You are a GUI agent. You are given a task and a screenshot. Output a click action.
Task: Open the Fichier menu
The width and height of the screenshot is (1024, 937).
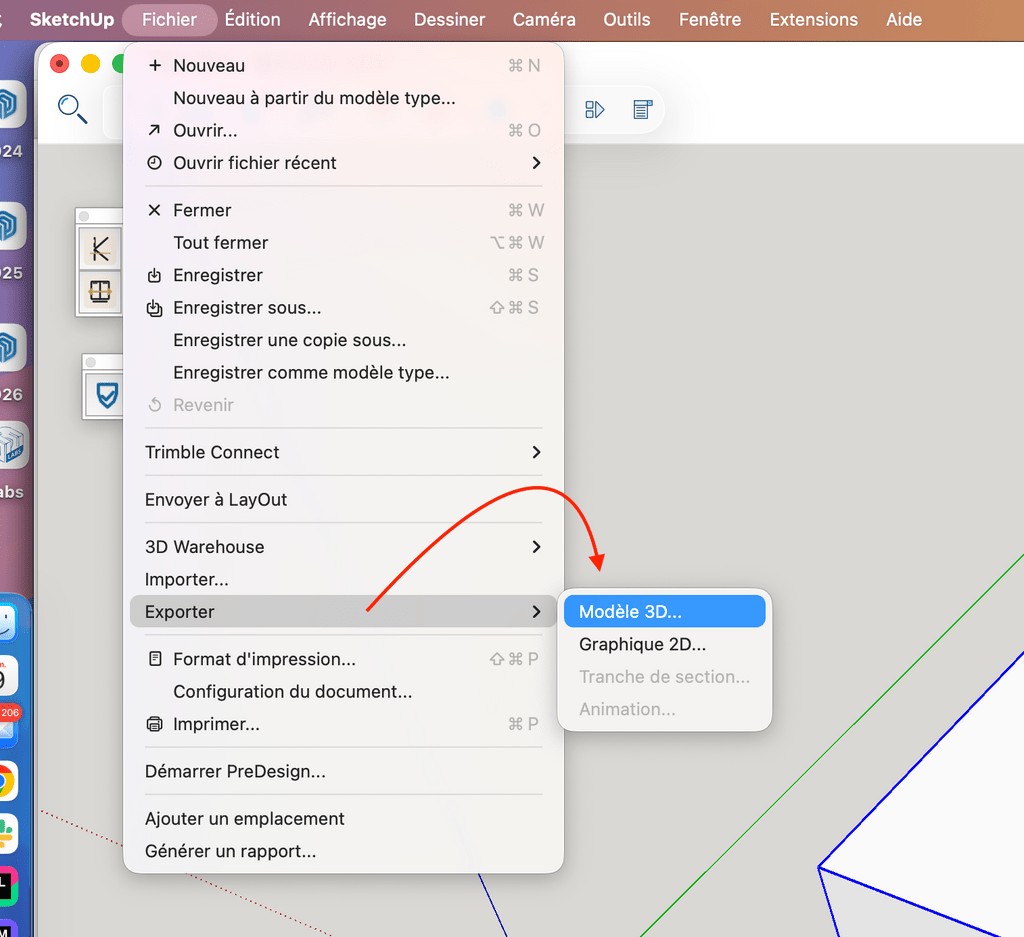coord(170,20)
